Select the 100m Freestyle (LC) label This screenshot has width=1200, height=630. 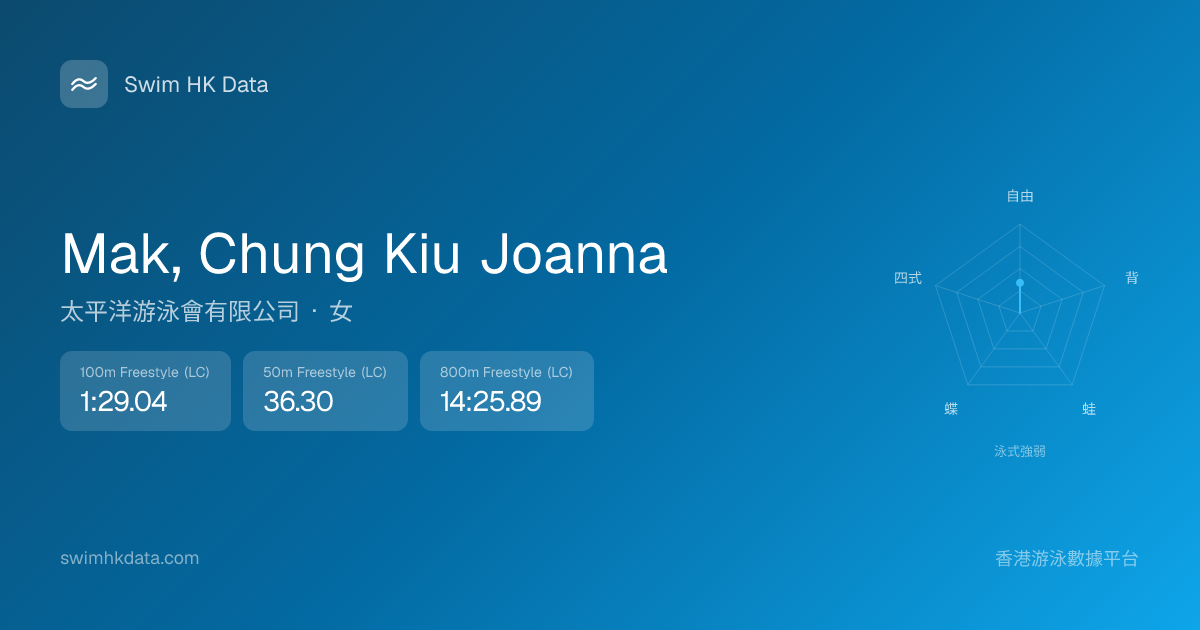click(145, 372)
